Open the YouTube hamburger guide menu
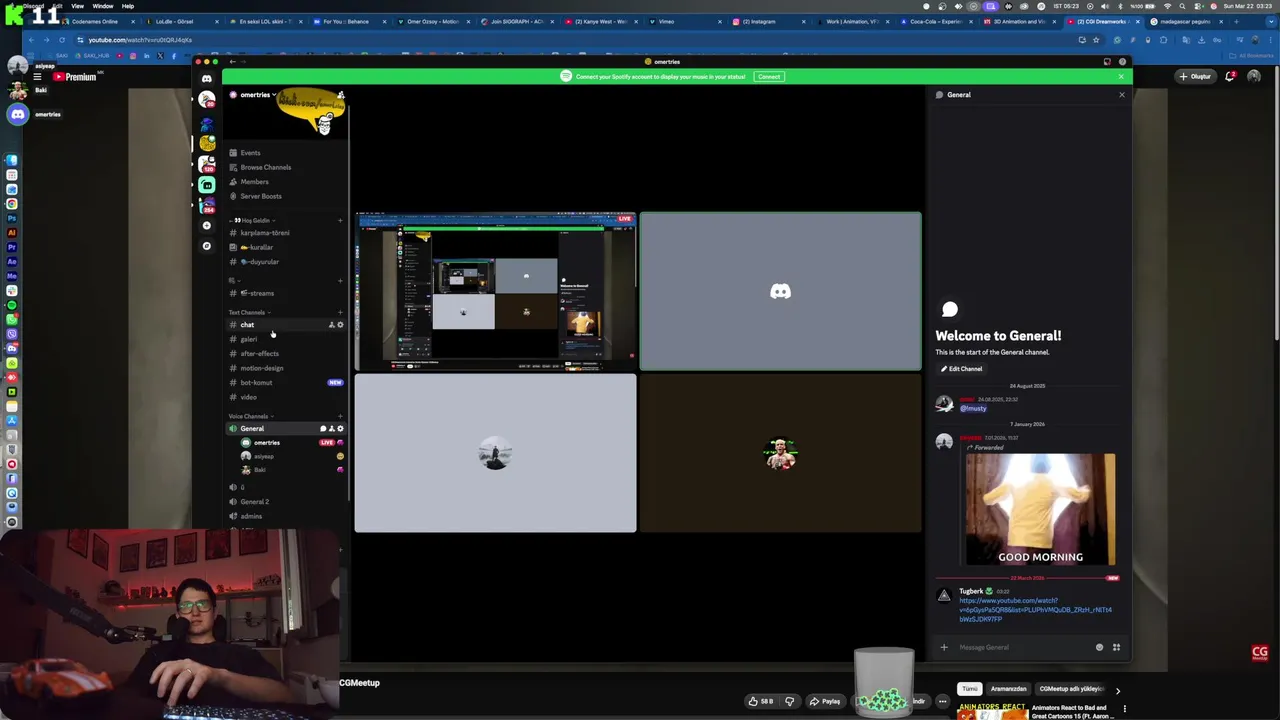The image size is (1280, 720). pyautogui.click(x=37, y=77)
